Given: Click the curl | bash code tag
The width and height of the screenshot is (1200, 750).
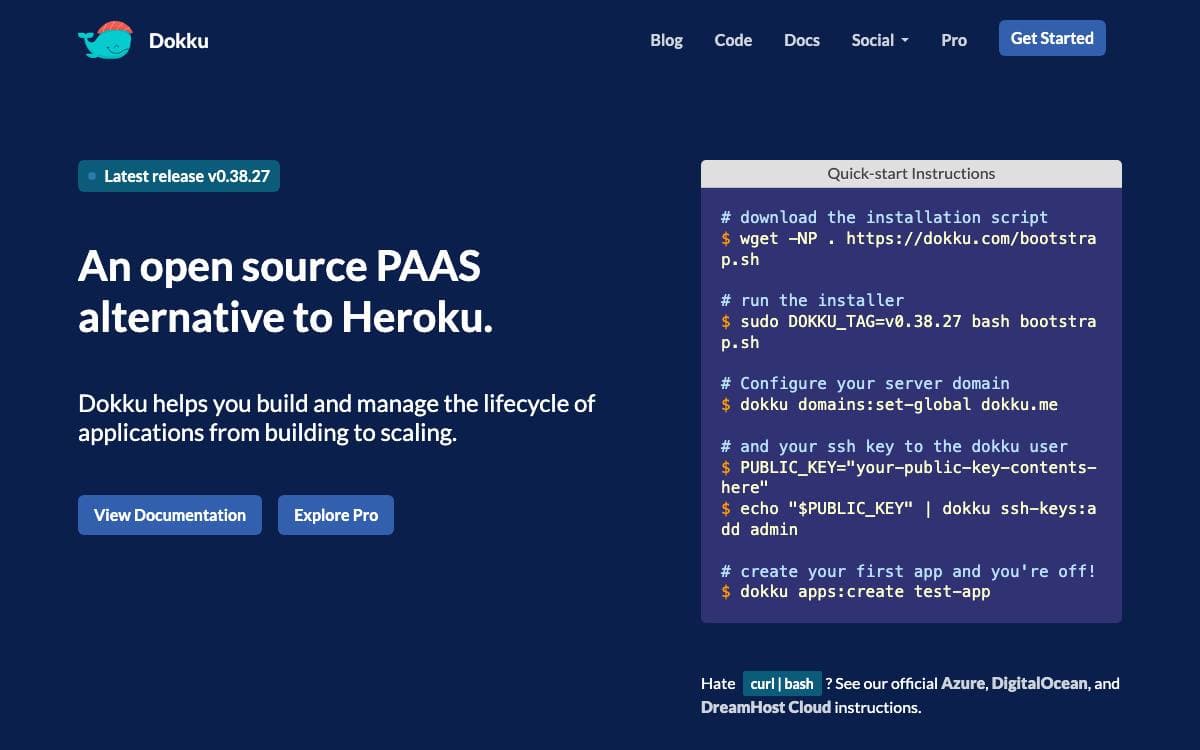Looking at the screenshot, I should (x=782, y=684).
